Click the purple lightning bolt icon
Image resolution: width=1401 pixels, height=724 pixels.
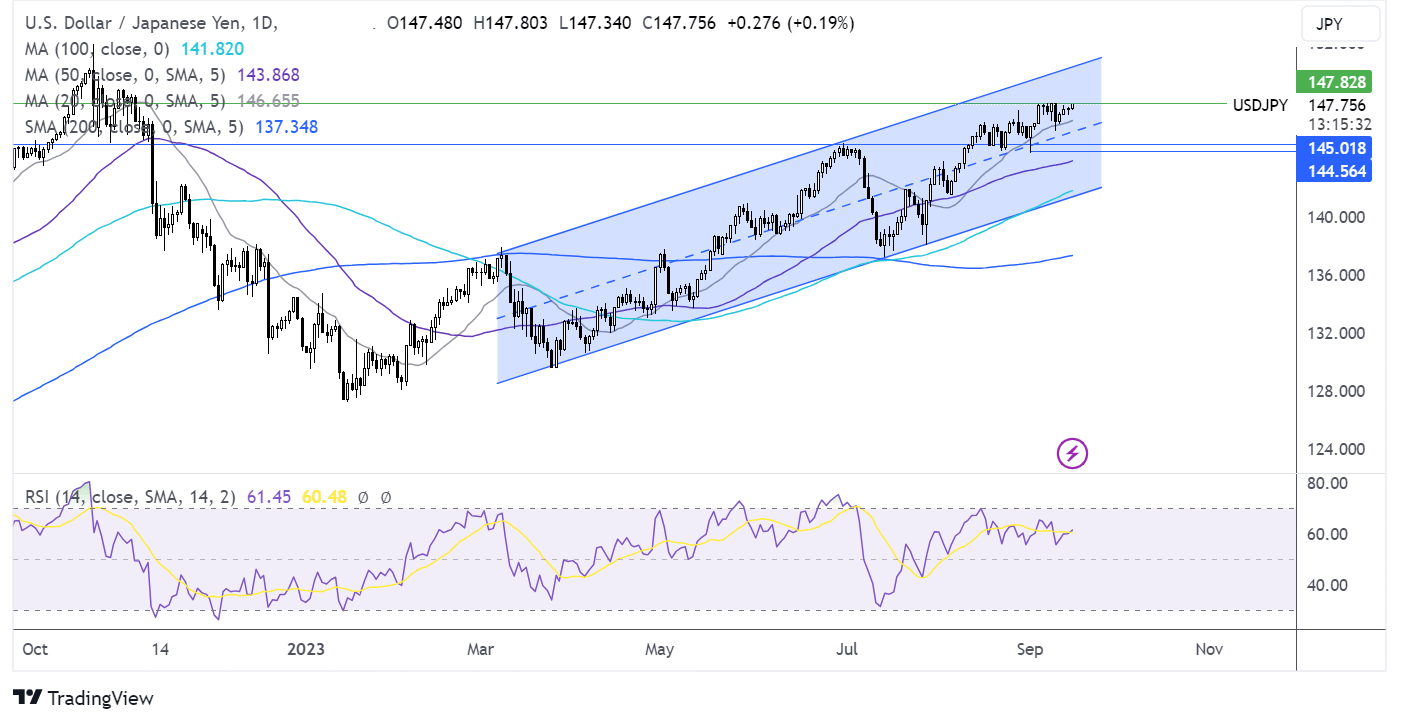tap(1072, 454)
